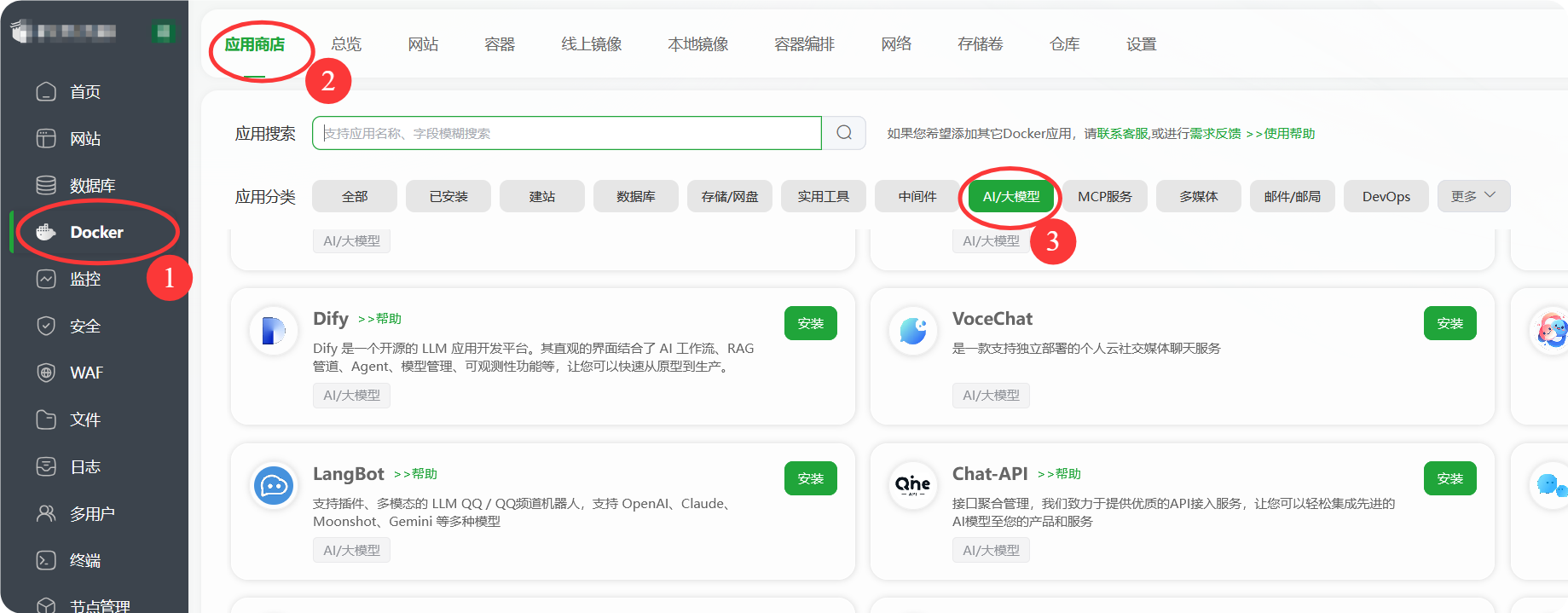Open the 容器 tab
Viewport: 1568px width, 613px height.
(500, 44)
